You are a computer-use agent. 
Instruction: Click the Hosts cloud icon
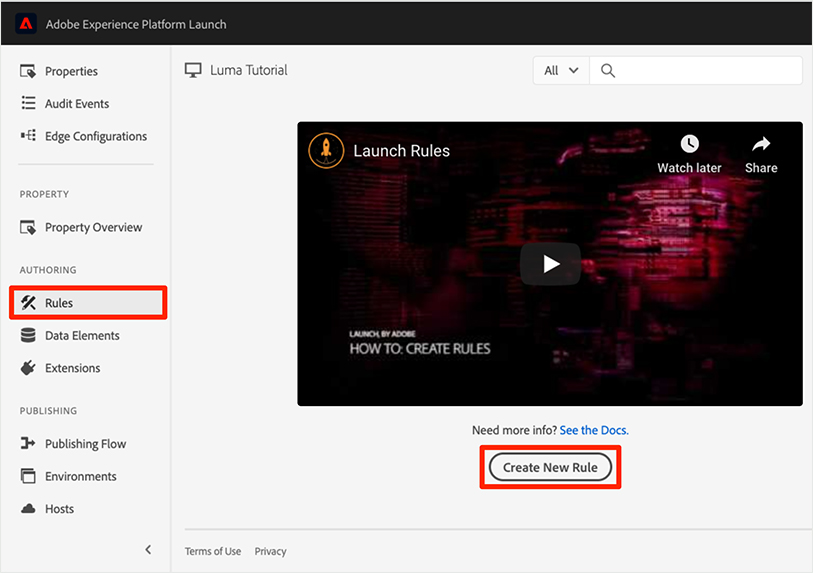tap(28, 509)
